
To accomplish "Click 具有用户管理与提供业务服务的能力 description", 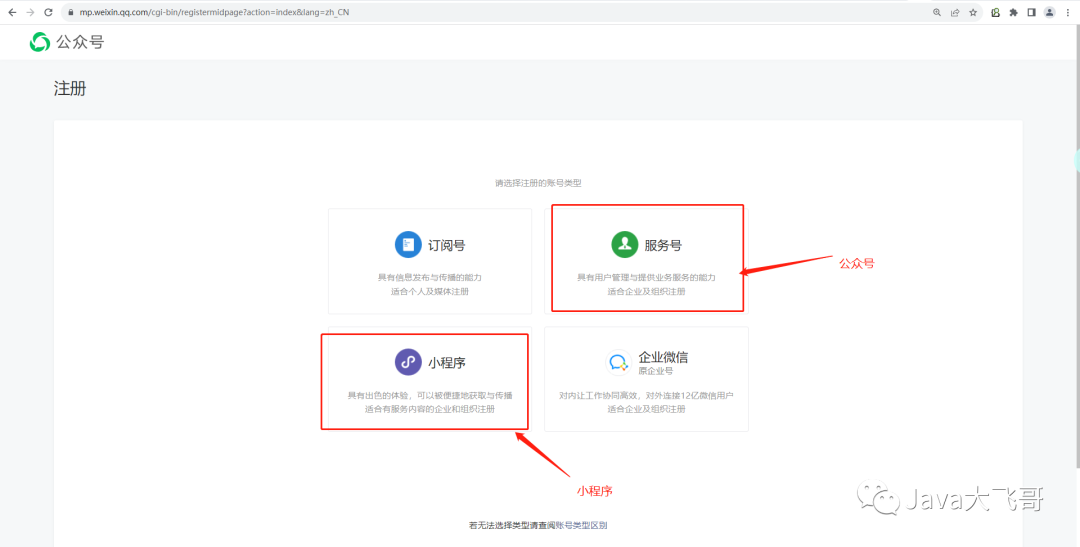I will [x=646, y=278].
